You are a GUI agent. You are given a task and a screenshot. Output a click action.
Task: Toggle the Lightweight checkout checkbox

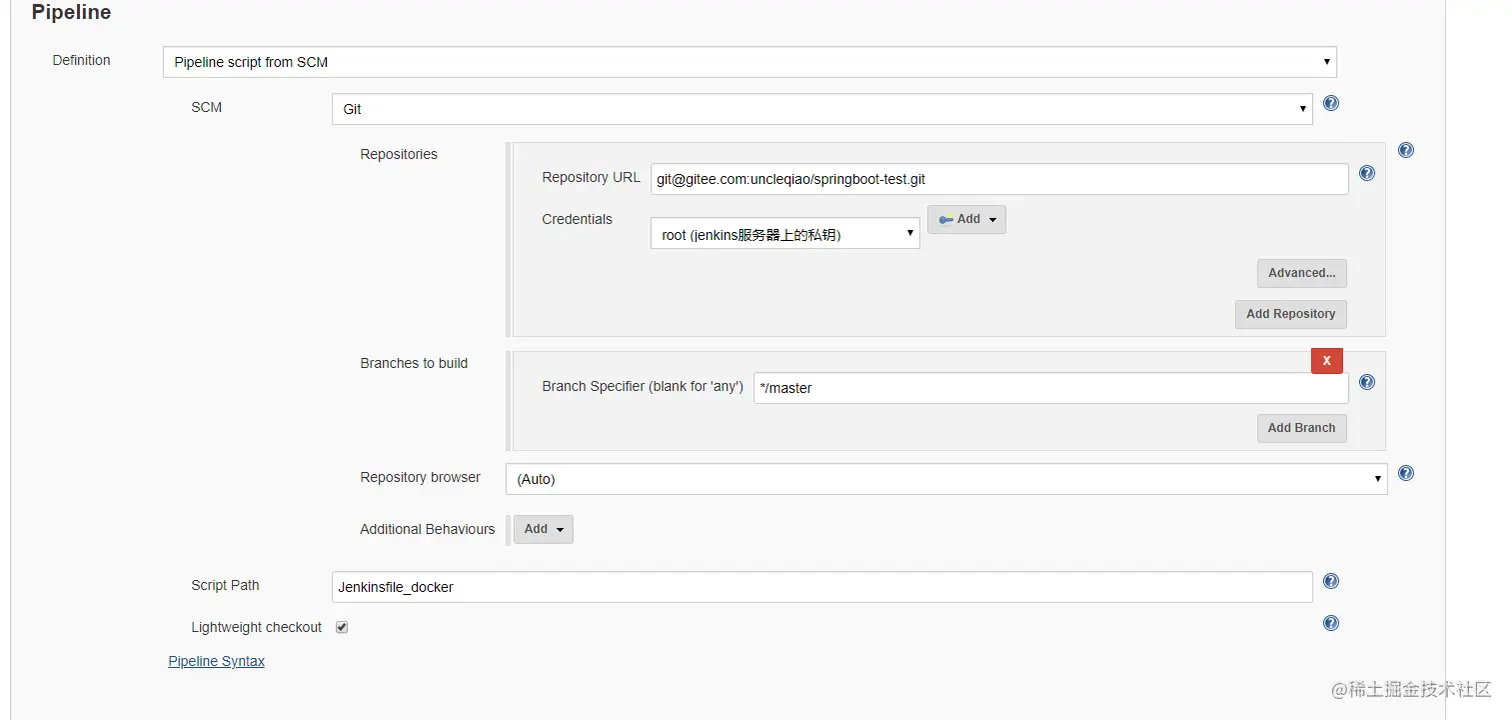[342, 627]
